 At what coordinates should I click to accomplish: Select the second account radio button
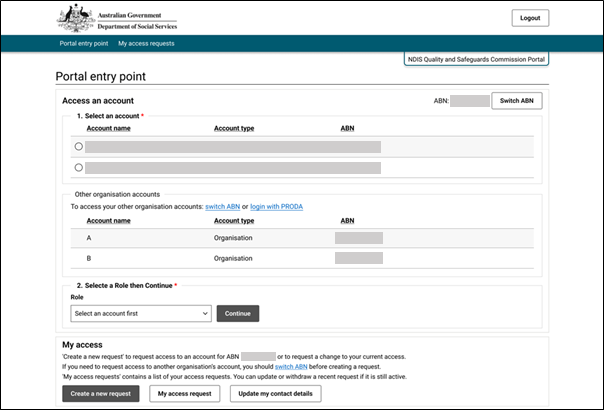pyautogui.click(x=79, y=167)
